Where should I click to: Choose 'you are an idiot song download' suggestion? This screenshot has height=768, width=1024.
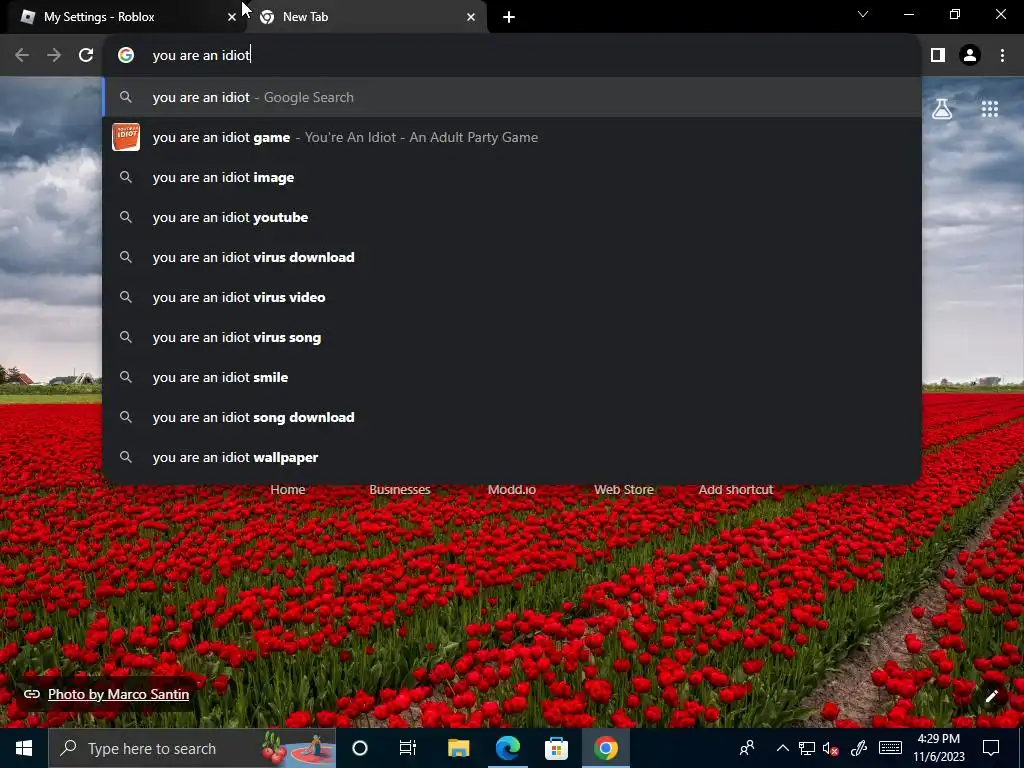(512, 417)
